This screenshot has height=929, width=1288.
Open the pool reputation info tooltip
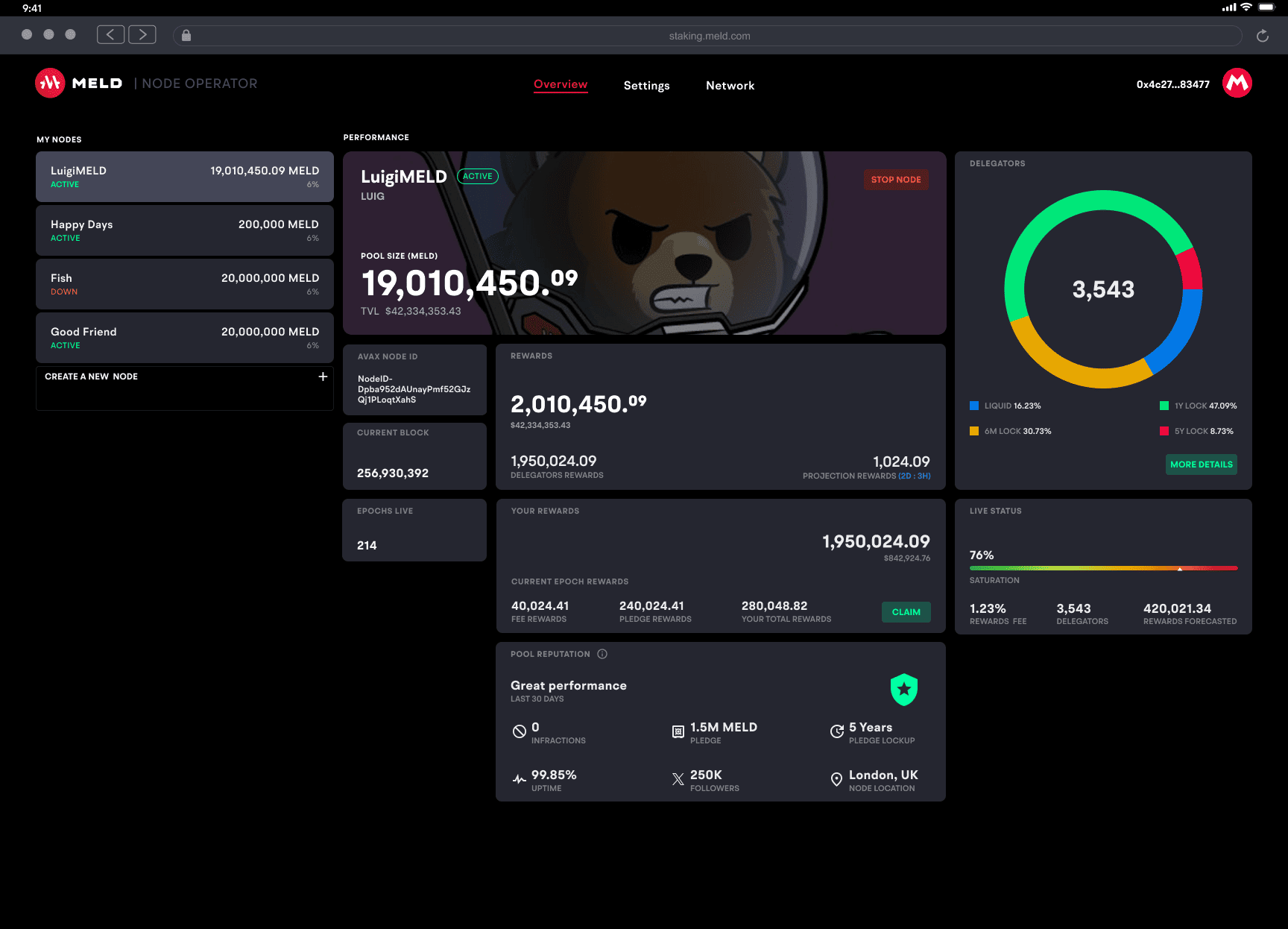602,654
